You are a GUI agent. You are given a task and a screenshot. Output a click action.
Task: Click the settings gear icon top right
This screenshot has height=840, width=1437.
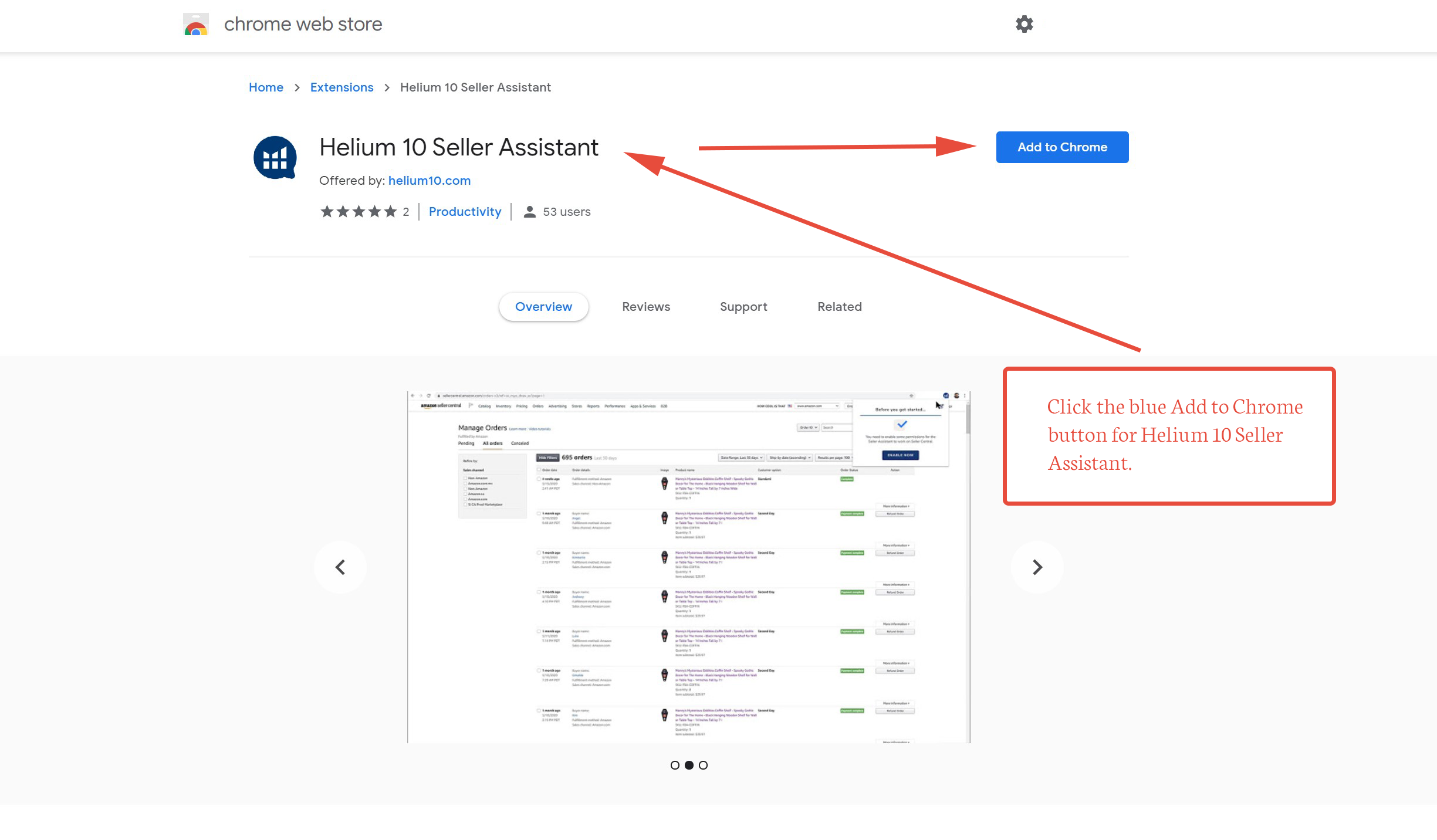click(1025, 24)
